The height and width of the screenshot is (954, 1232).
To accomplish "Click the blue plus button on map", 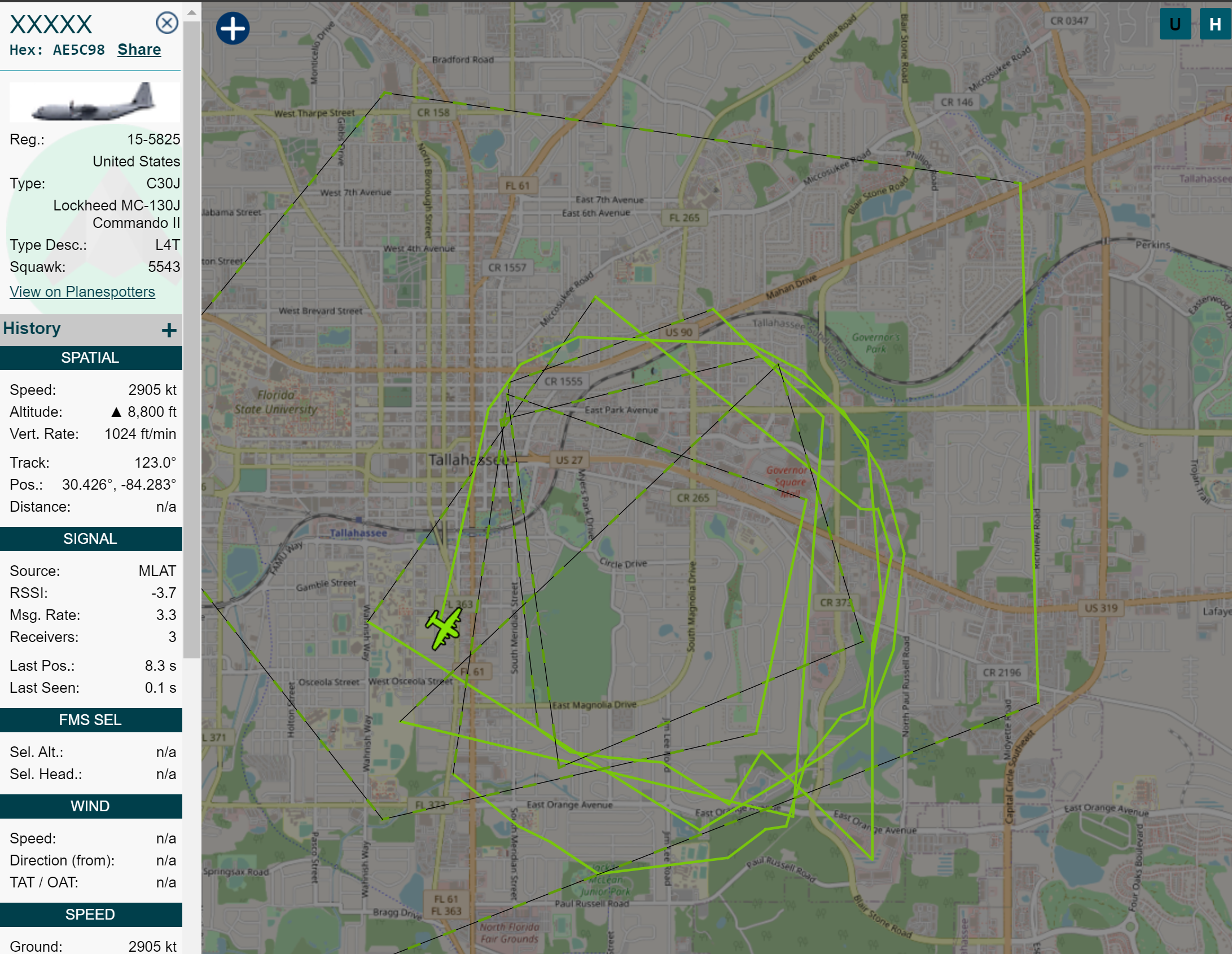I will [x=233, y=28].
